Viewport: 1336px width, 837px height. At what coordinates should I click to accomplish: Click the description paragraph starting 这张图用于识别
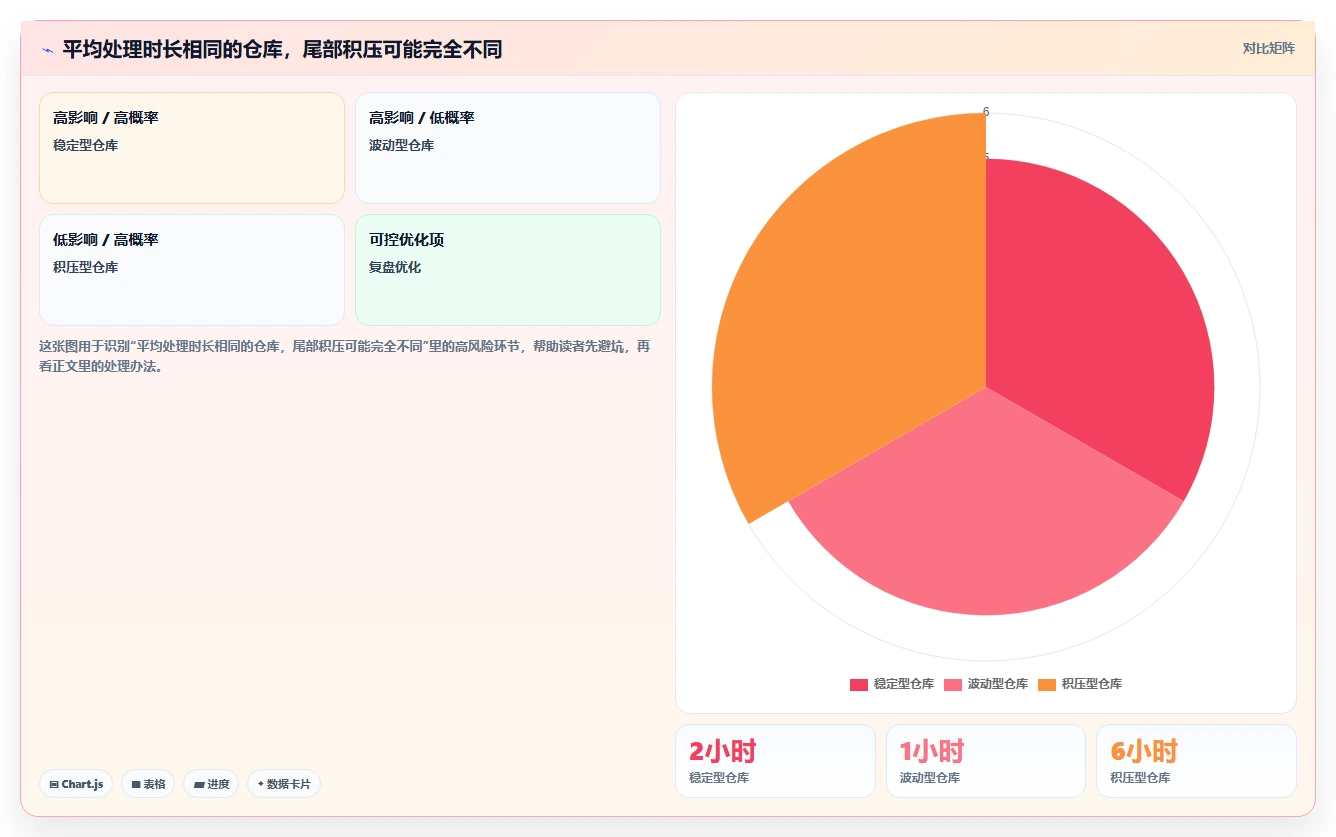click(345, 356)
